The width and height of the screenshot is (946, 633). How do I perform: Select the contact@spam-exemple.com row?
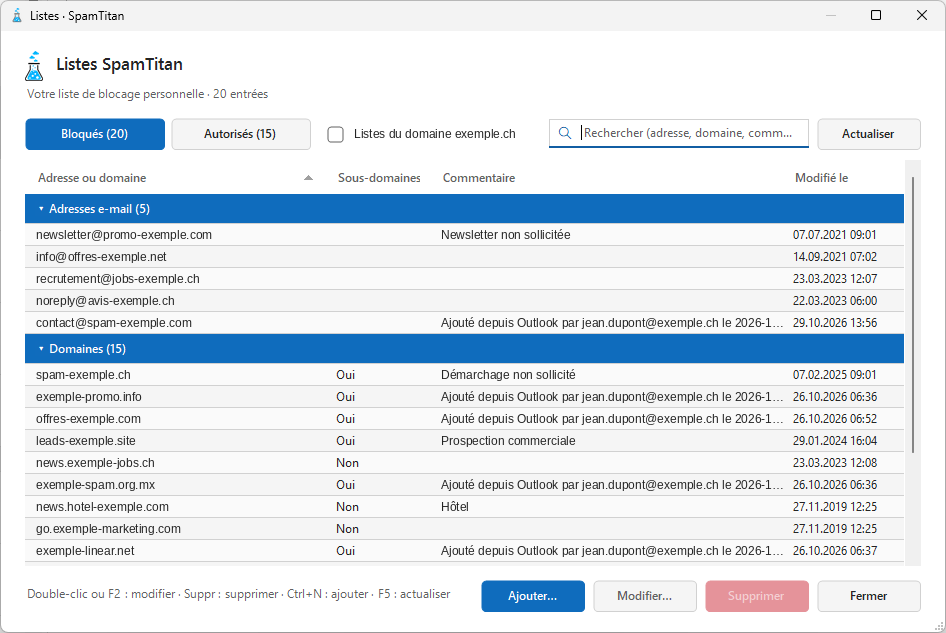pos(465,323)
